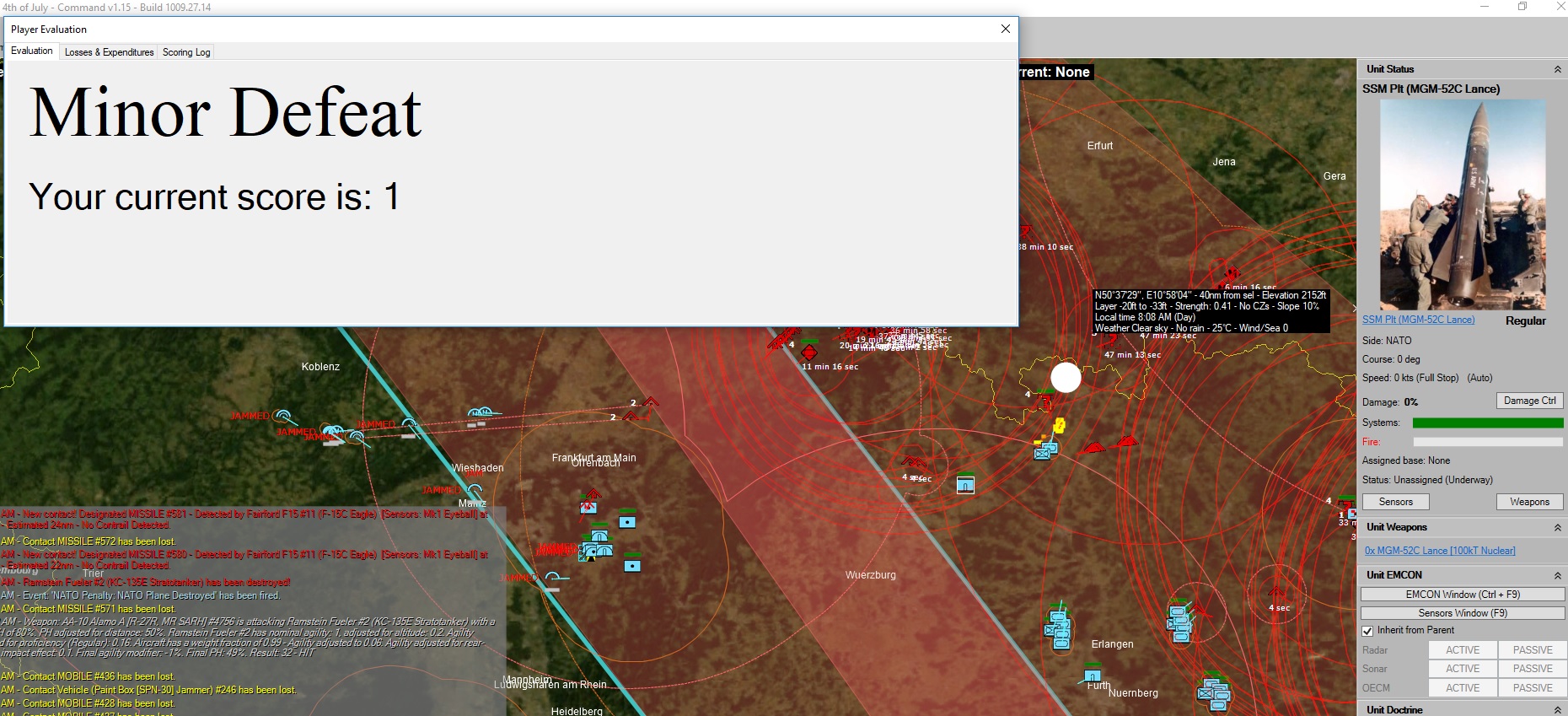This screenshot has height=716, width=1568.
Task: Select the upper blue dot-square unit near Frankfurt
Action: 627,521
